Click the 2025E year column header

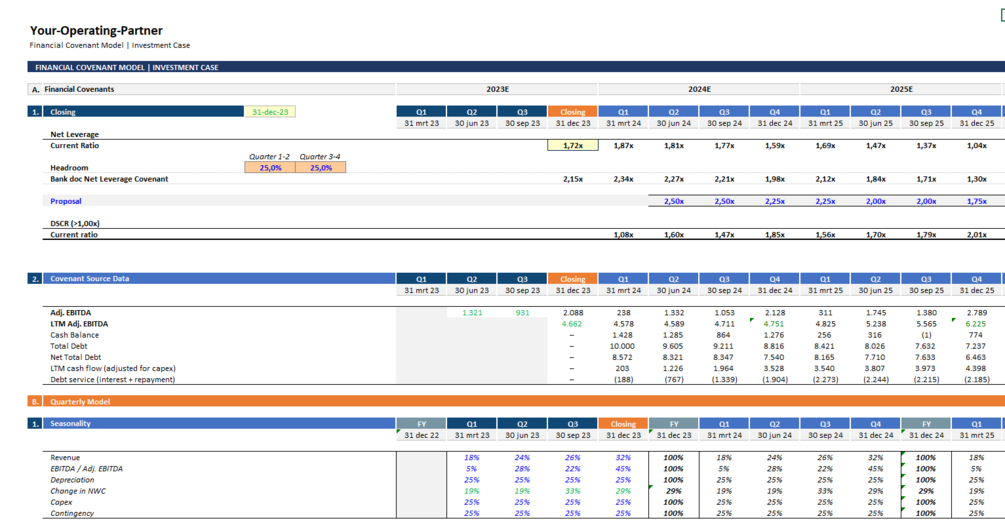(x=901, y=89)
